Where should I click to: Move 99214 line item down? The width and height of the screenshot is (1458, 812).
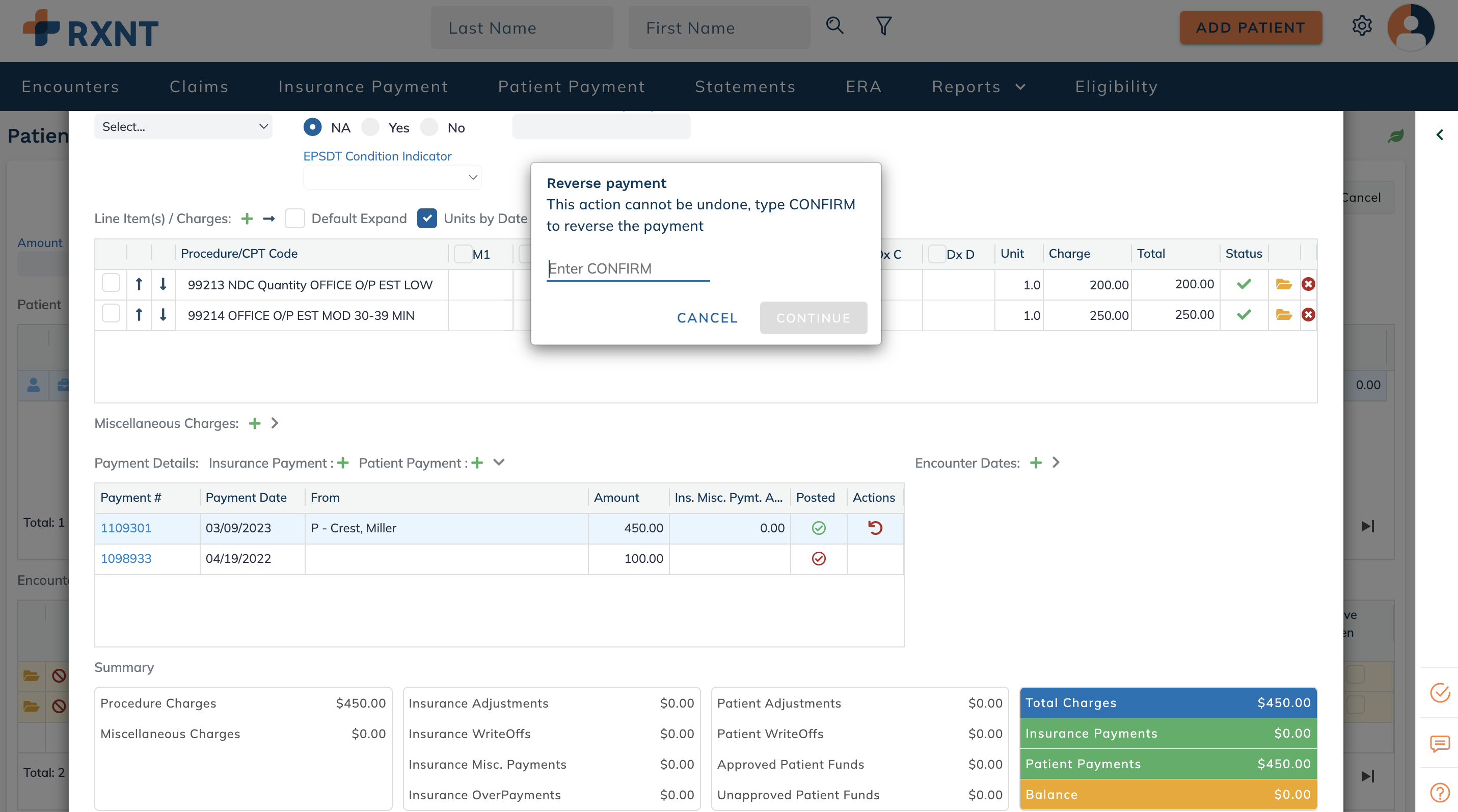click(163, 315)
